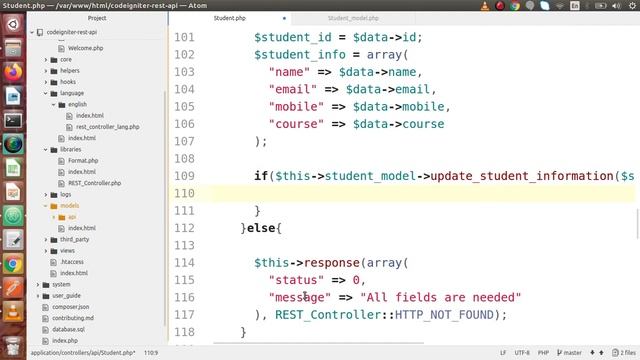Viewport: 640px width, 360px height.
Task: Collapse the libraries folder
Action: (x=46, y=149)
